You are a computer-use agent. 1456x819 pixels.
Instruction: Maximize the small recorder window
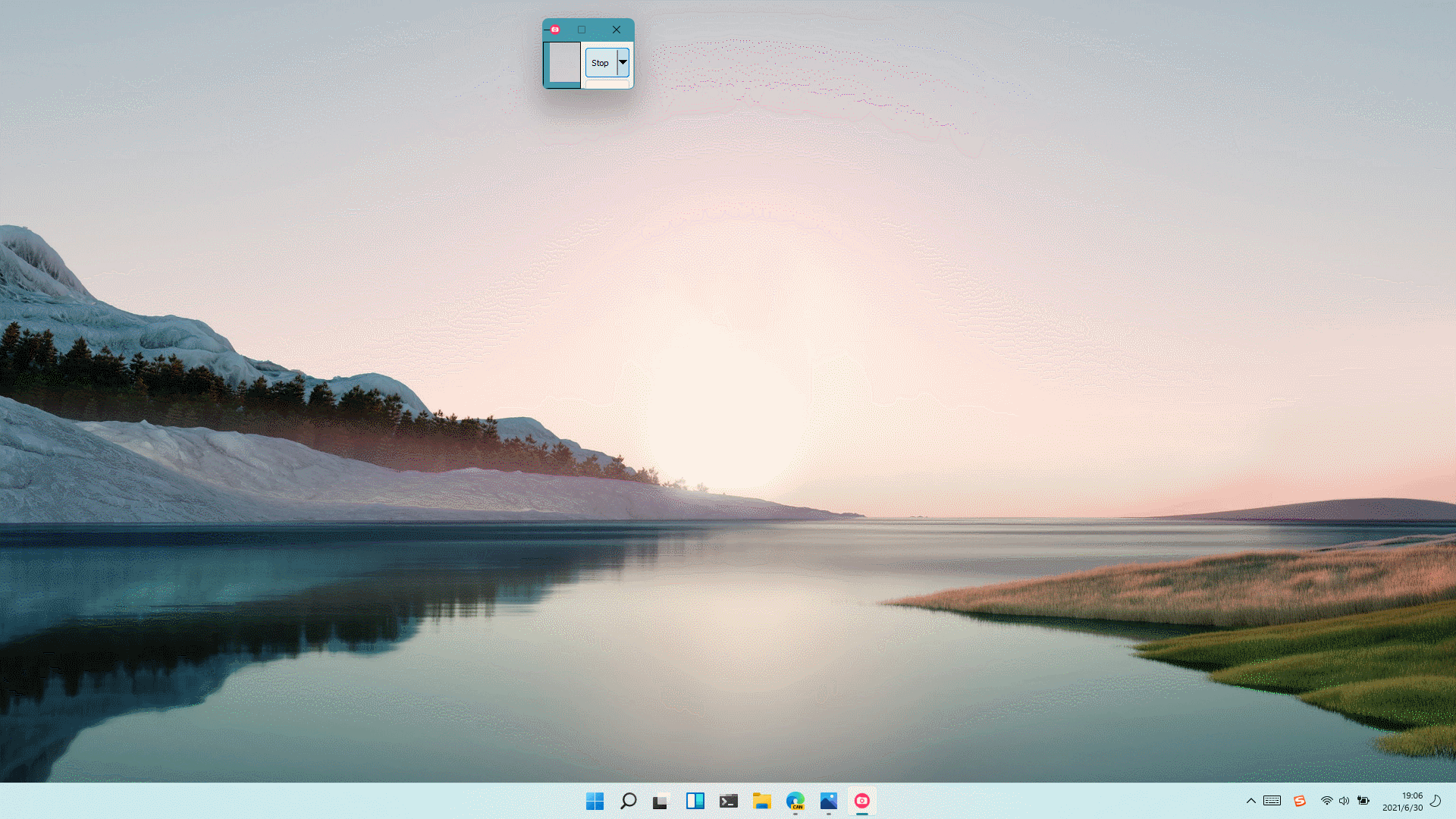pos(582,30)
